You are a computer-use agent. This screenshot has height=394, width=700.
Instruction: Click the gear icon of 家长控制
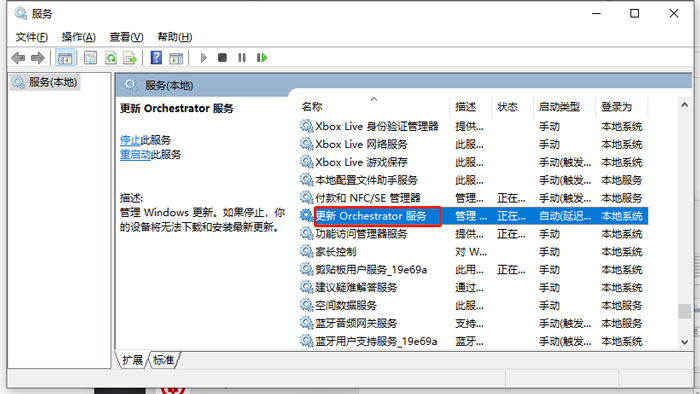[x=306, y=251]
